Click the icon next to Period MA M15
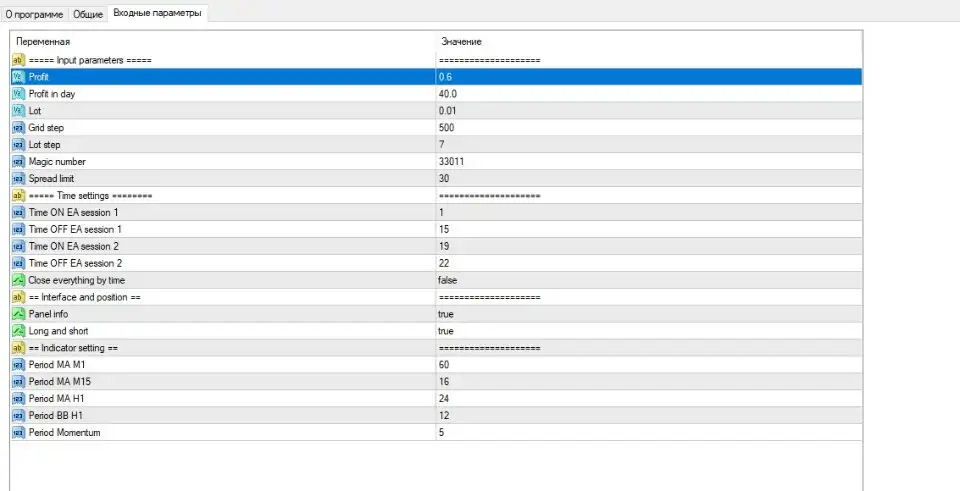This screenshot has height=491, width=960. click(18, 382)
